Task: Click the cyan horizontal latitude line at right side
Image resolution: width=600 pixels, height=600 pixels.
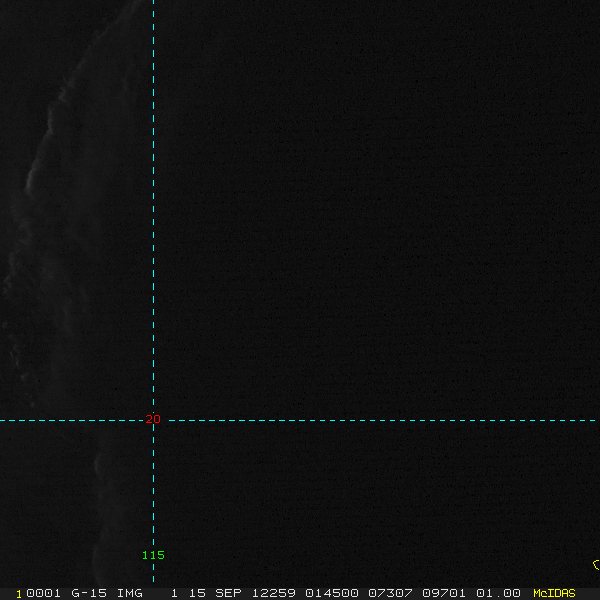Action: click(497, 420)
